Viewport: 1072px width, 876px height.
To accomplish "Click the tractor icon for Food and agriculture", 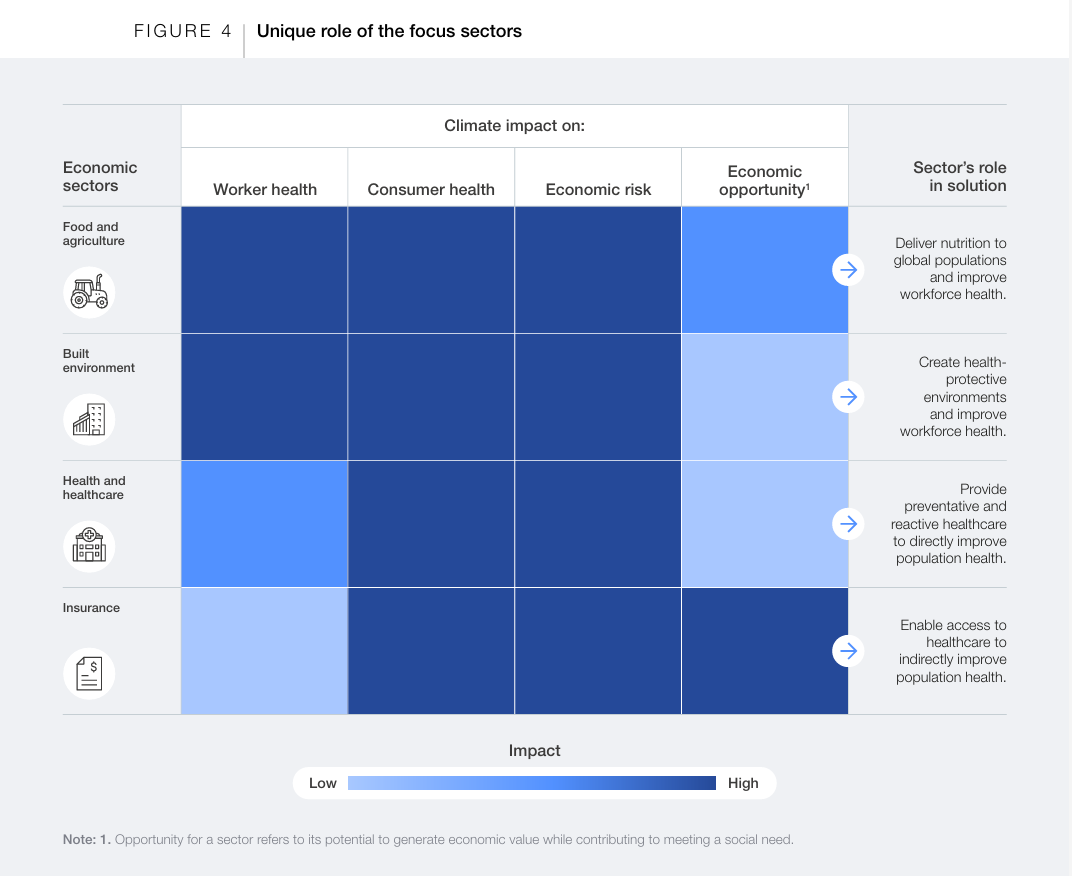I will point(89,293).
